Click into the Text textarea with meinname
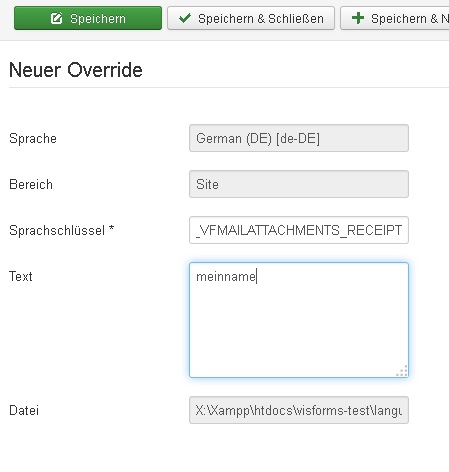449x472 pixels. [299, 320]
